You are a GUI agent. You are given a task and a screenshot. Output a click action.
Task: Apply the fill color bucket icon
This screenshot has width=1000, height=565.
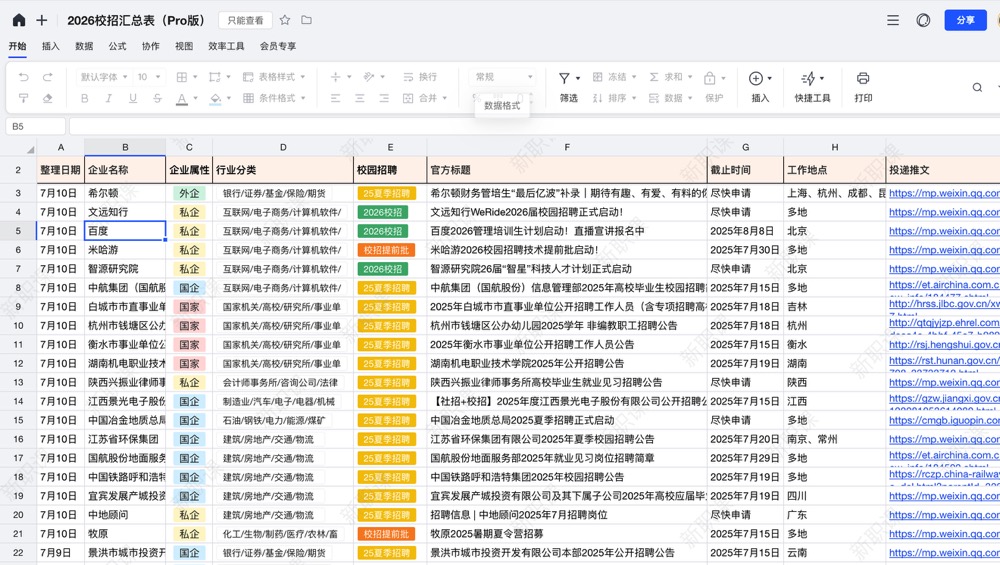216,98
